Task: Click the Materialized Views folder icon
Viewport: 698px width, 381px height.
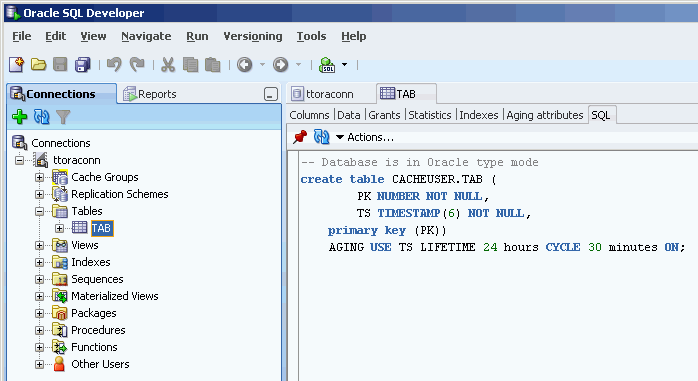Action: pos(60,296)
